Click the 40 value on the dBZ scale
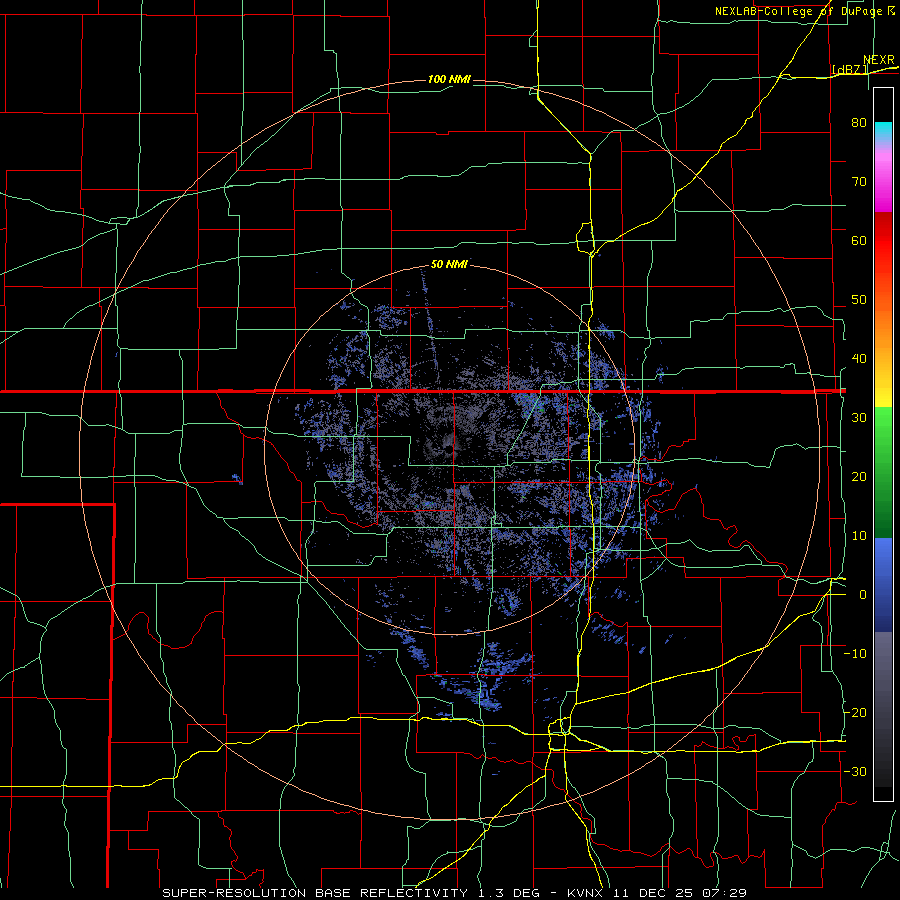The height and width of the screenshot is (900, 900). tap(859, 359)
